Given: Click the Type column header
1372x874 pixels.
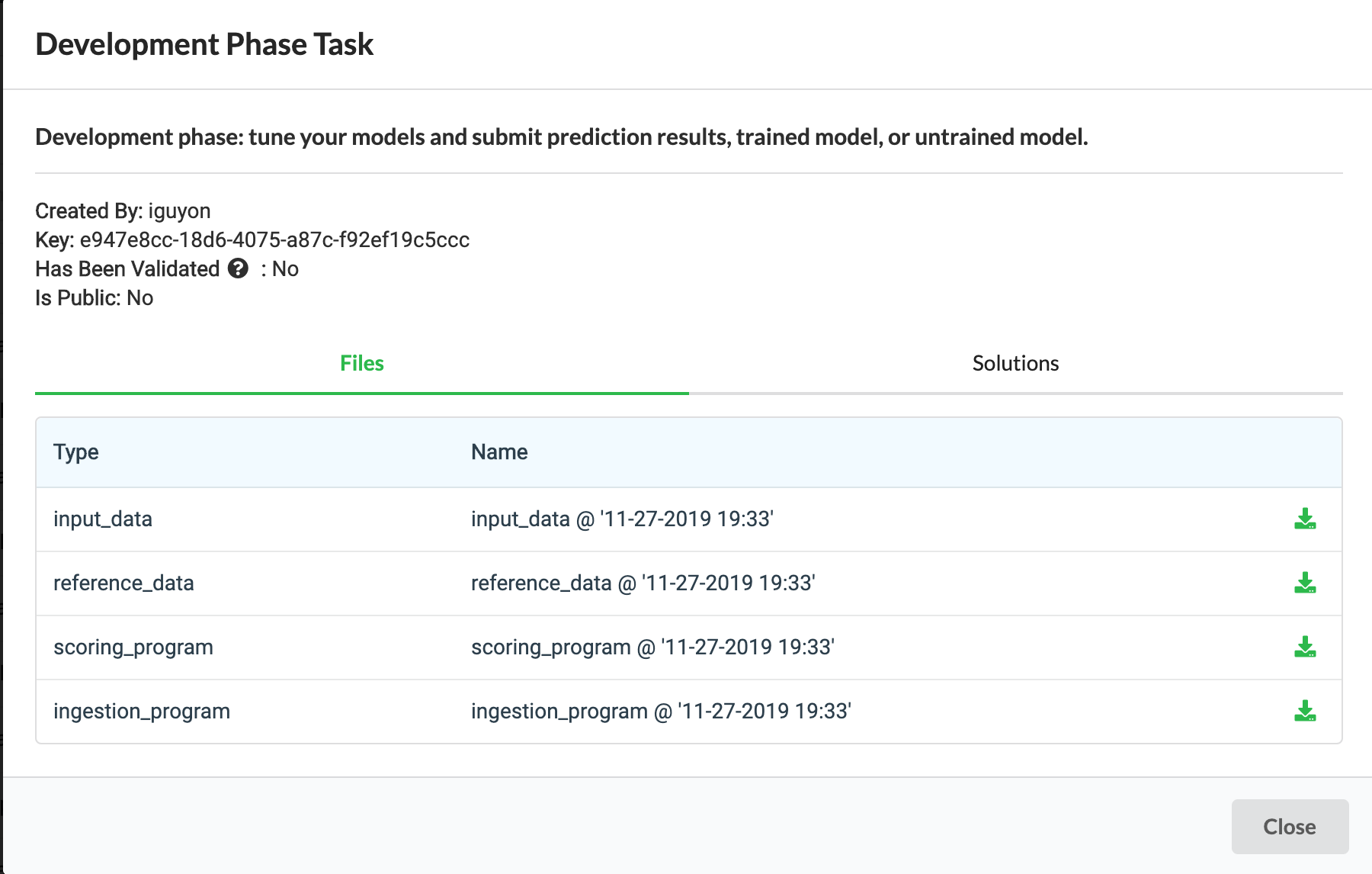Looking at the screenshot, I should 75,451.
